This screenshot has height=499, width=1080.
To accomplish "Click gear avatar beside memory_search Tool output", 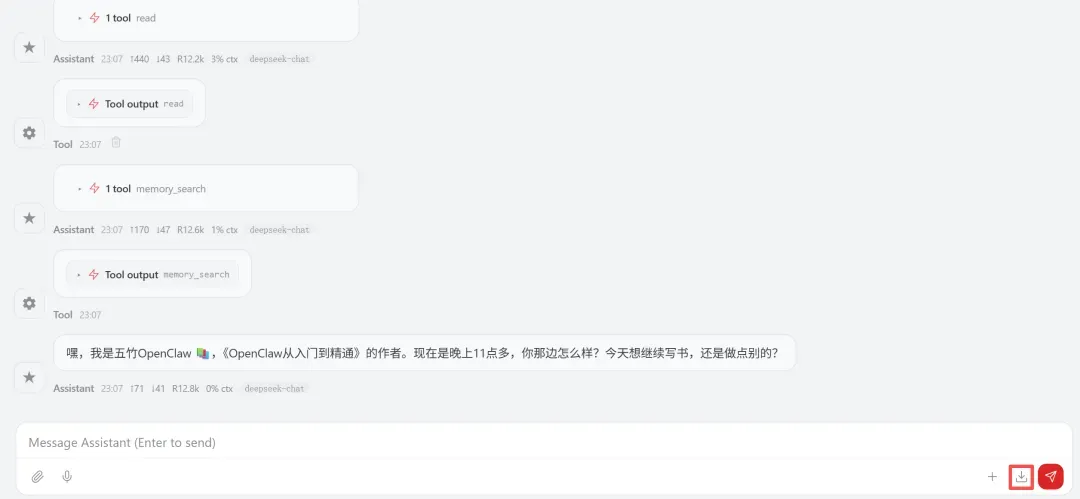I will (x=29, y=303).
